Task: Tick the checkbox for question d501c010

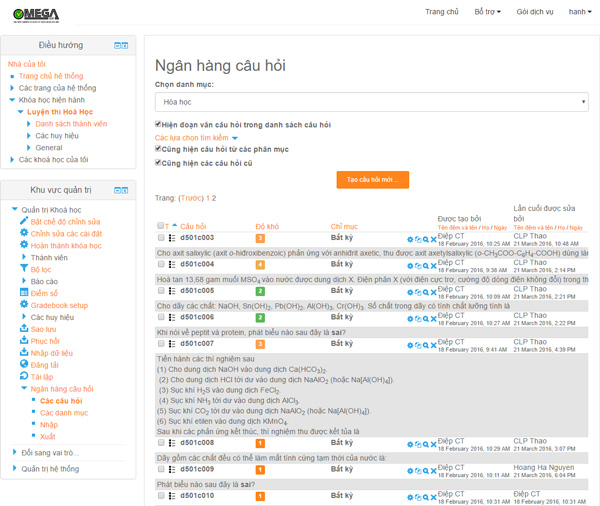Action: click(161, 495)
